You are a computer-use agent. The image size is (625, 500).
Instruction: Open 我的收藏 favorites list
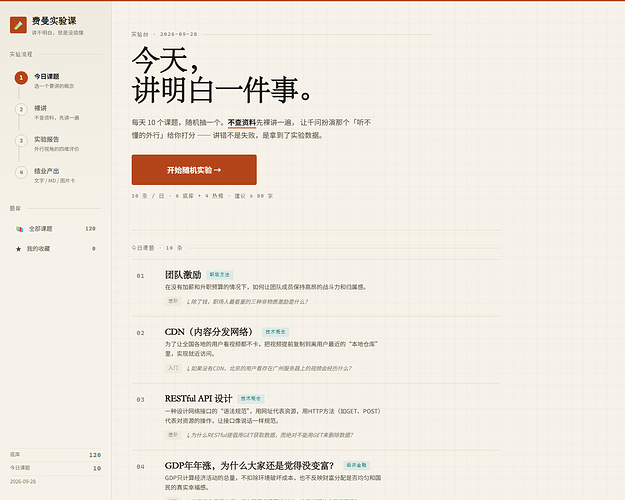tap(56, 249)
